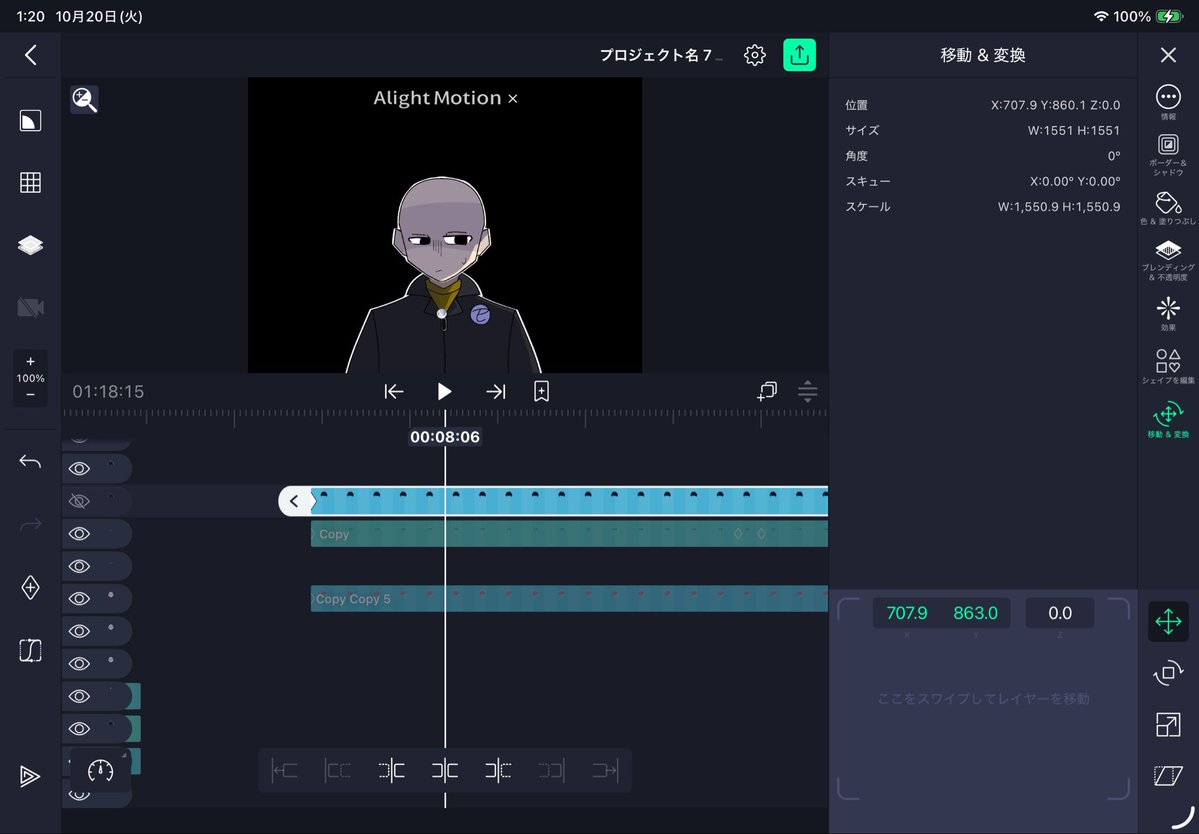The height and width of the screenshot is (834, 1199).
Task: Play the timeline preview
Action: click(444, 391)
